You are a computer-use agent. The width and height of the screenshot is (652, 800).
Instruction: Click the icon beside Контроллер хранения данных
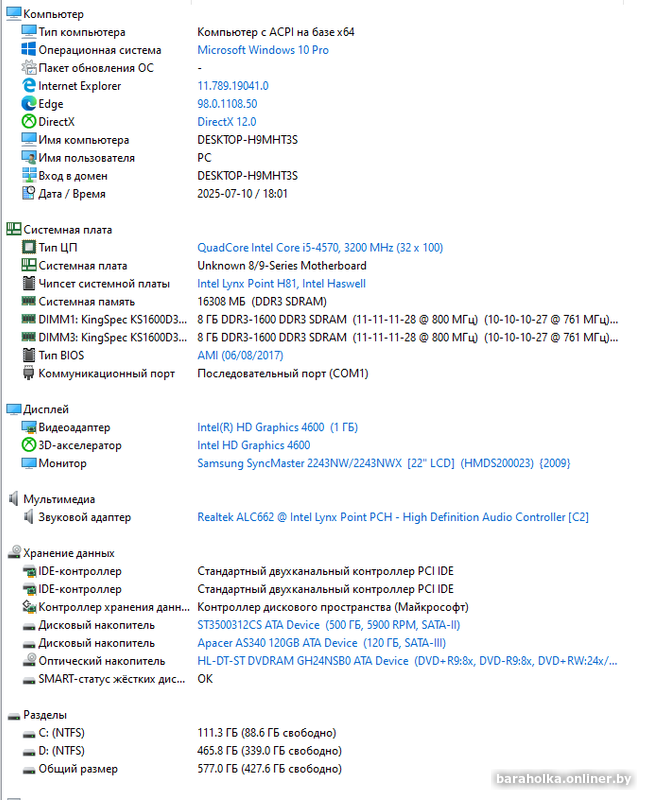(29, 607)
